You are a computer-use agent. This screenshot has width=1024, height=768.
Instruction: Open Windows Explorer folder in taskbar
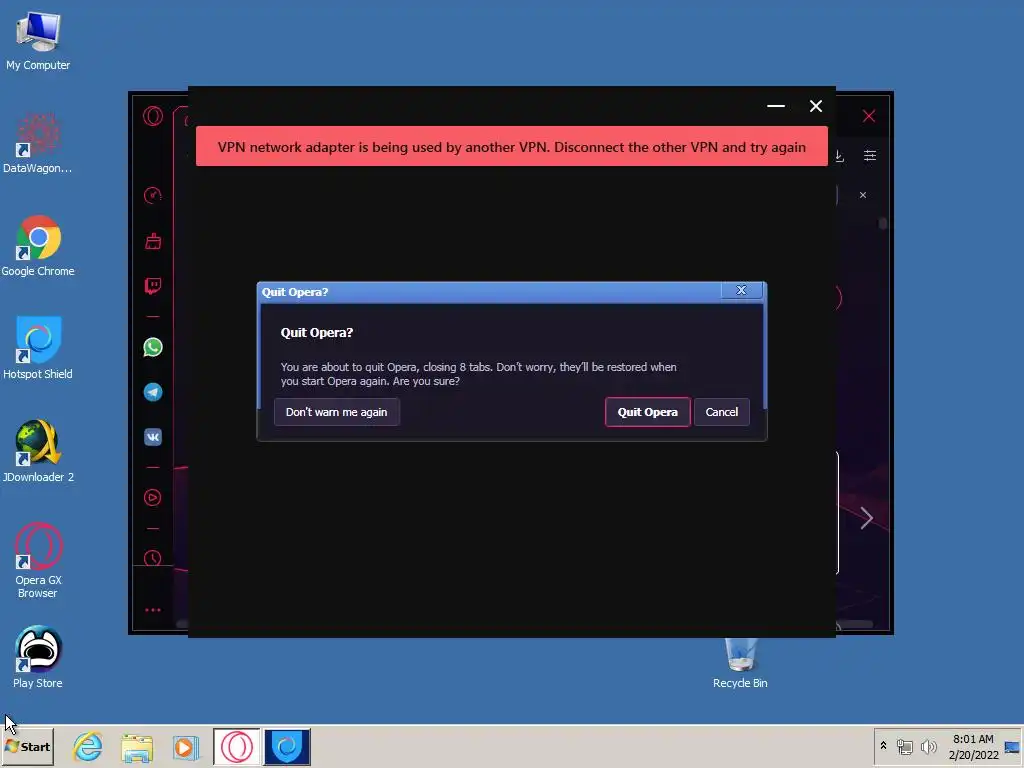click(x=136, y=746)
